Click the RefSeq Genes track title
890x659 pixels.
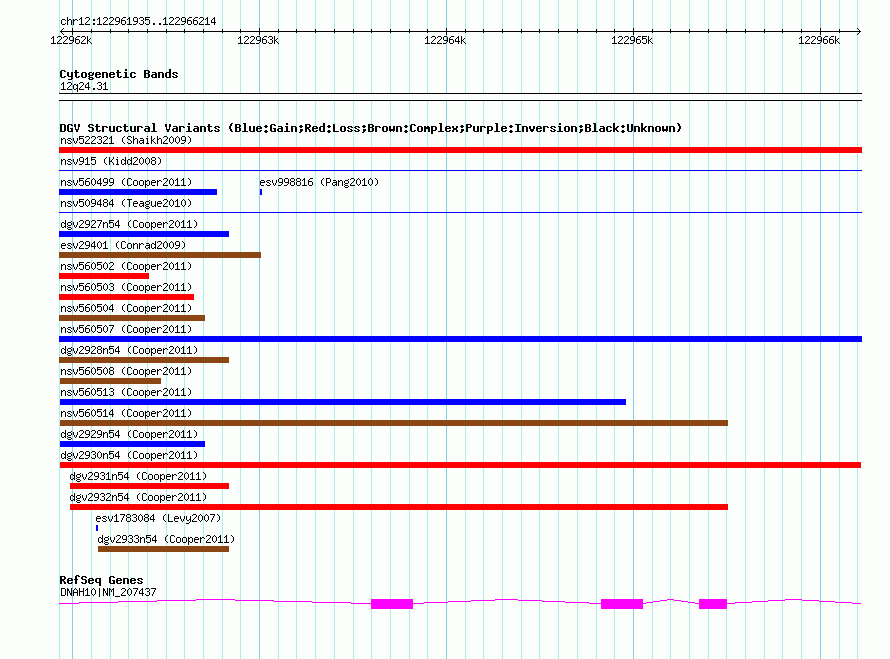pos(101,580)
